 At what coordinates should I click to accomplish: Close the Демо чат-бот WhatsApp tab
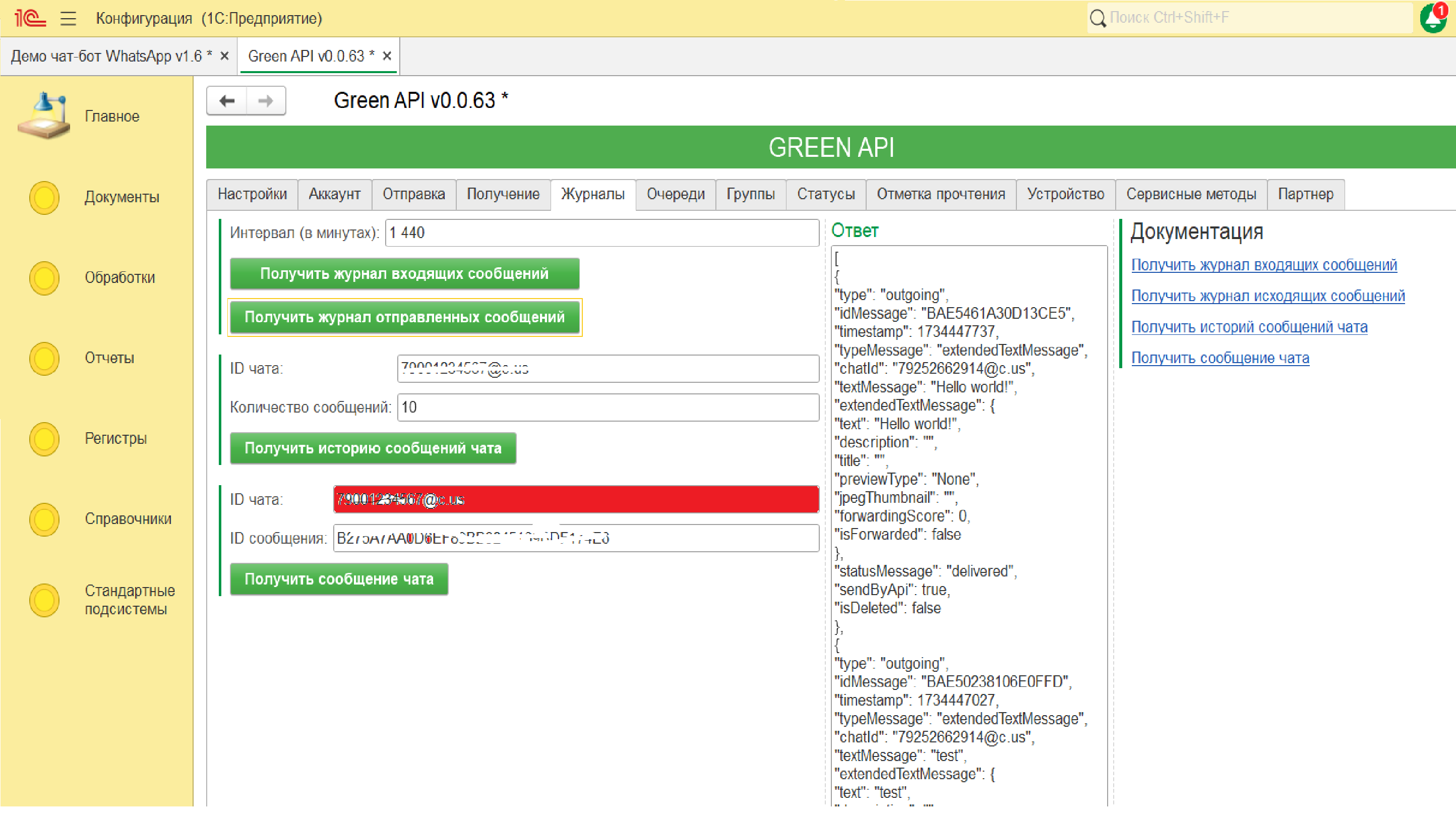(224, 56)
